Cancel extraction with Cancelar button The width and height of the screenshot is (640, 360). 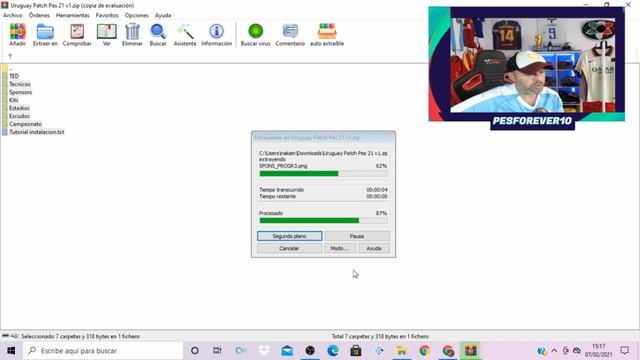click(289, 248)
